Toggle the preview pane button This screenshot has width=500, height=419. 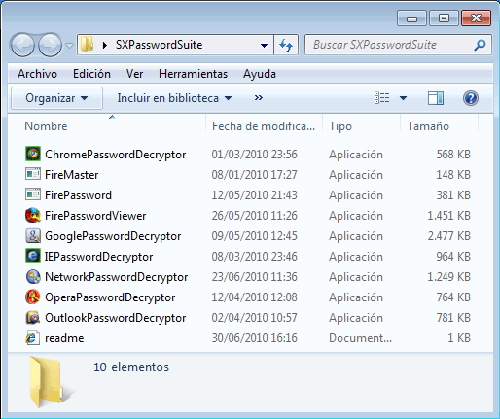click(x=436, y=98)
